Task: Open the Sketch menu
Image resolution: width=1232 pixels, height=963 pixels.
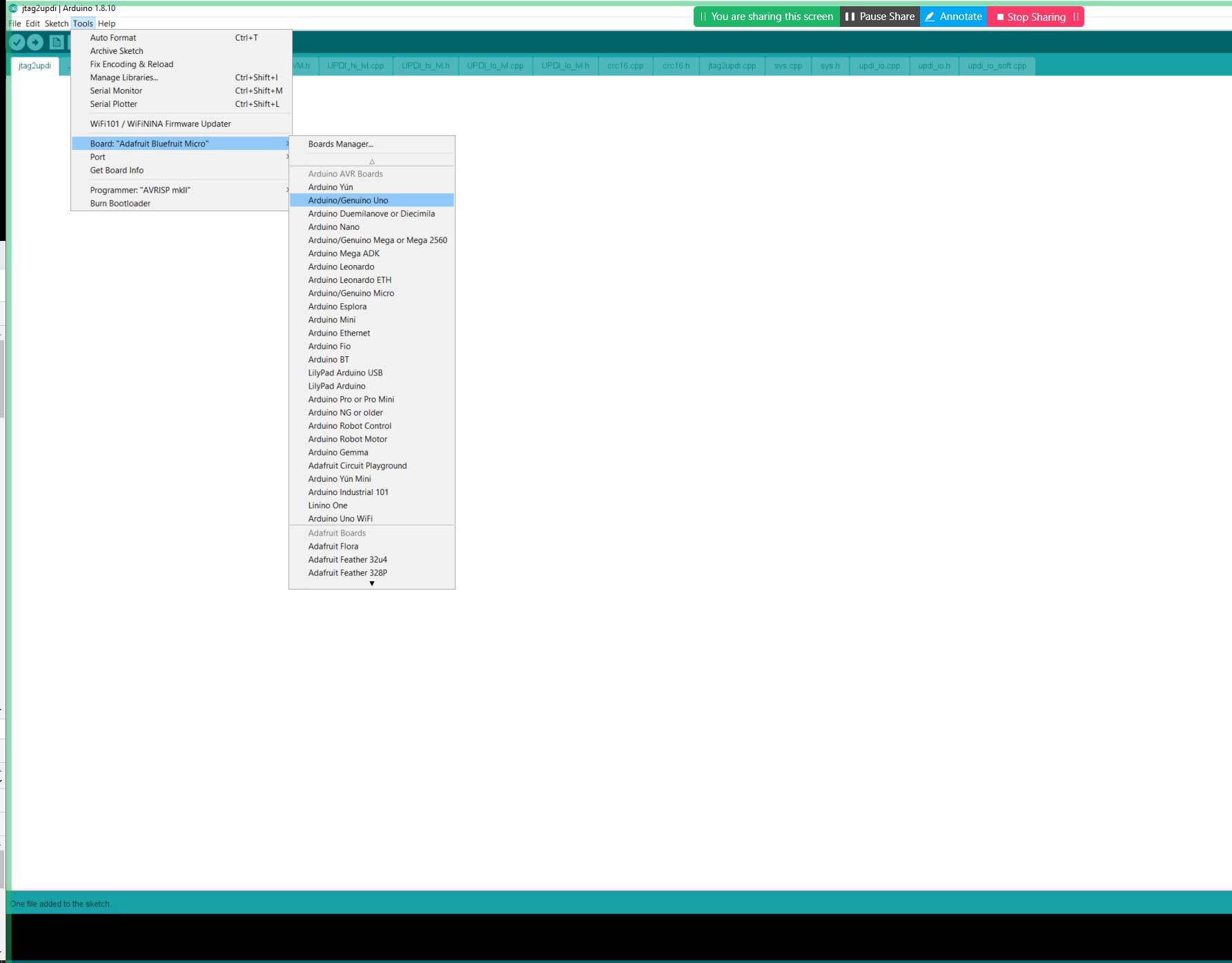Action: click(x=57, y=23)
